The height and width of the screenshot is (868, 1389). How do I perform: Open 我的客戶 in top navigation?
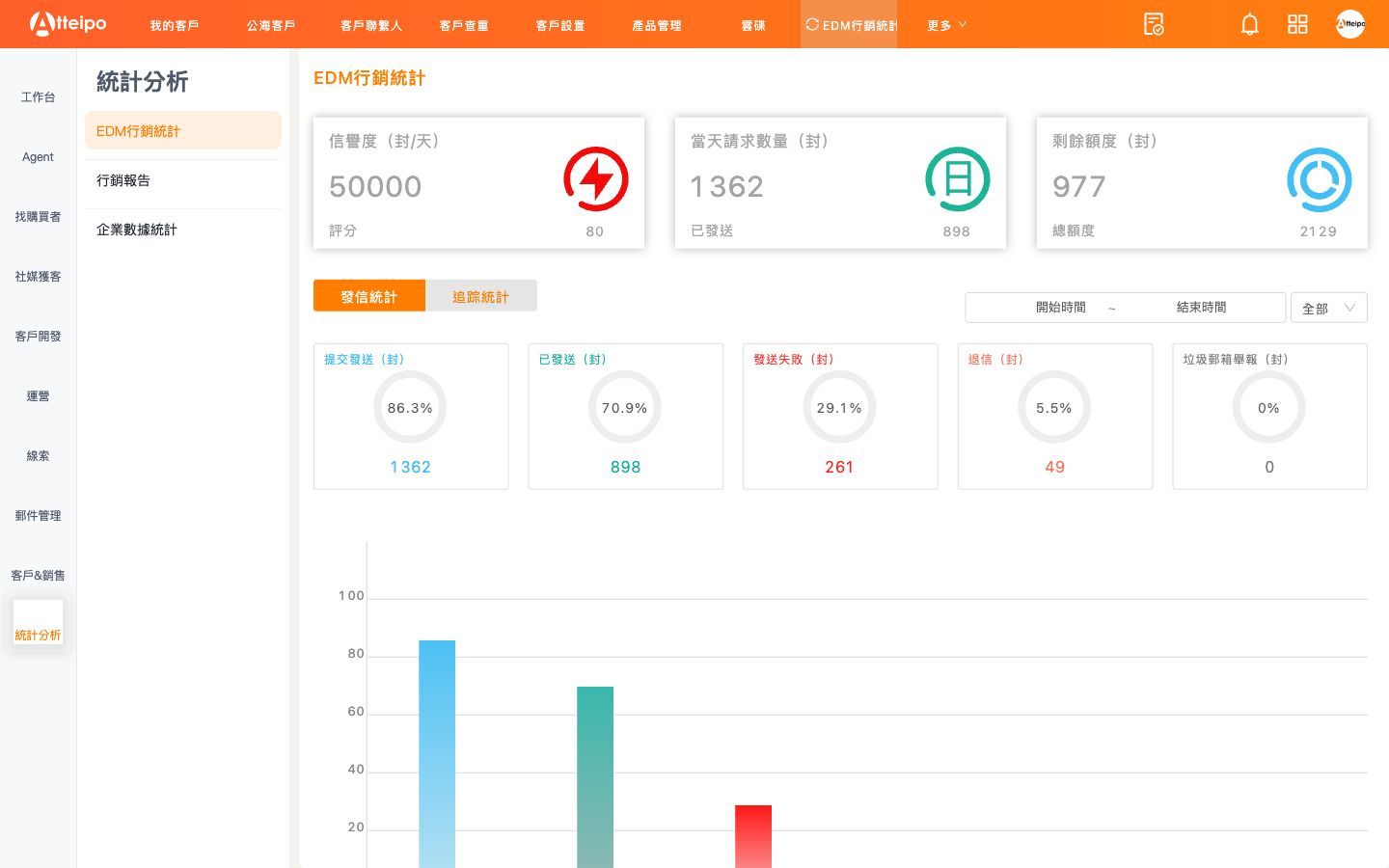(175, 25)
